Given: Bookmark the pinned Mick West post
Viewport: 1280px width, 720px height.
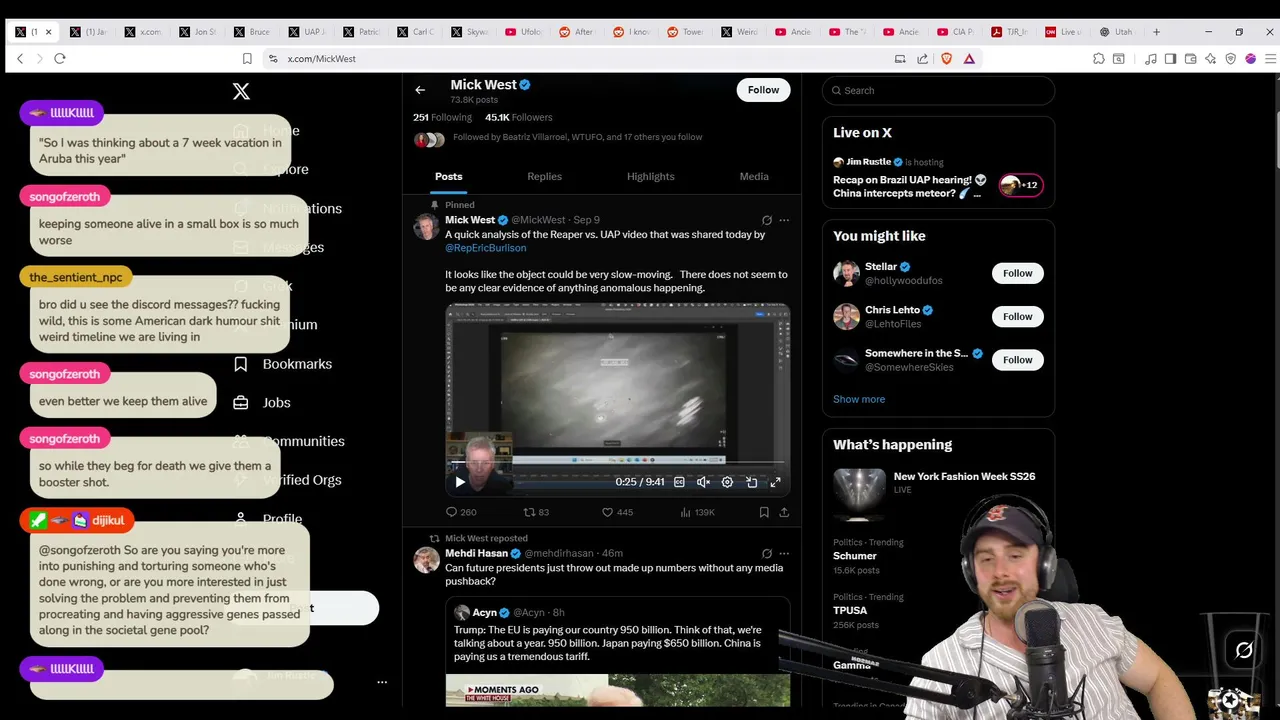Looking at the screenshot, I should click(764, 512).
